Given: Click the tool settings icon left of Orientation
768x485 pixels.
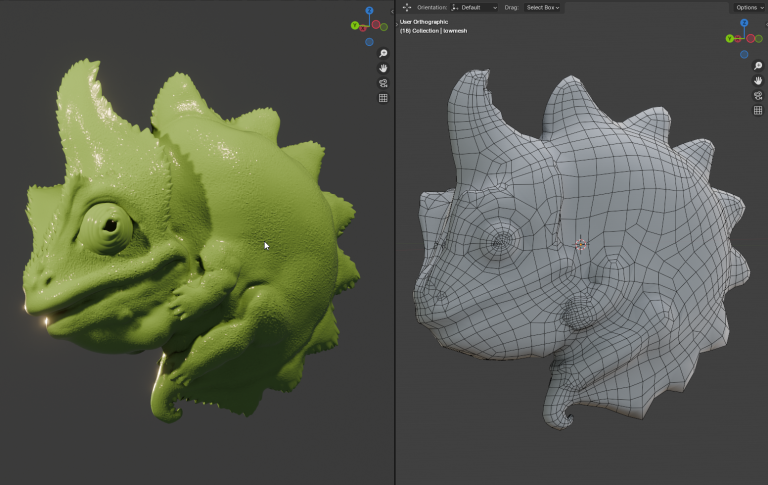Looking at the screenshot, I should pos(407,7).
